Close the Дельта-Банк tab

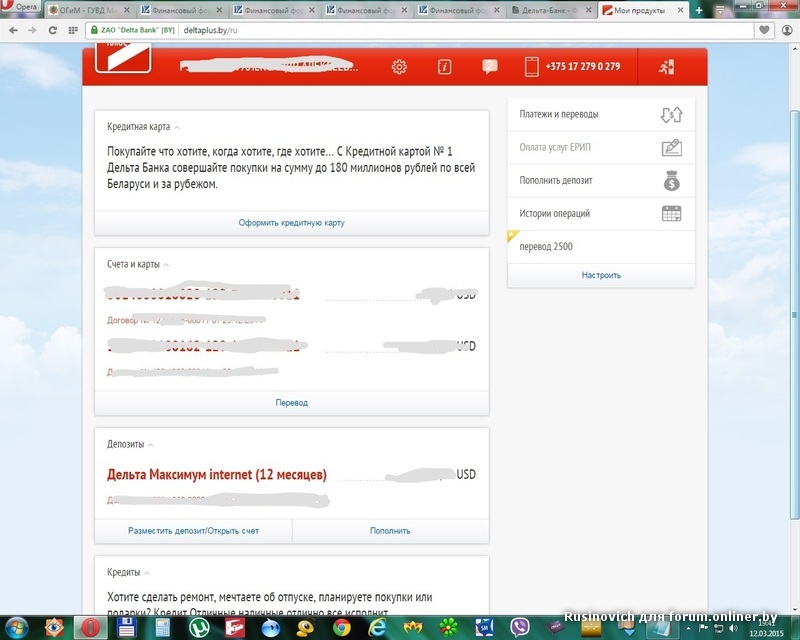coord(588,10)
